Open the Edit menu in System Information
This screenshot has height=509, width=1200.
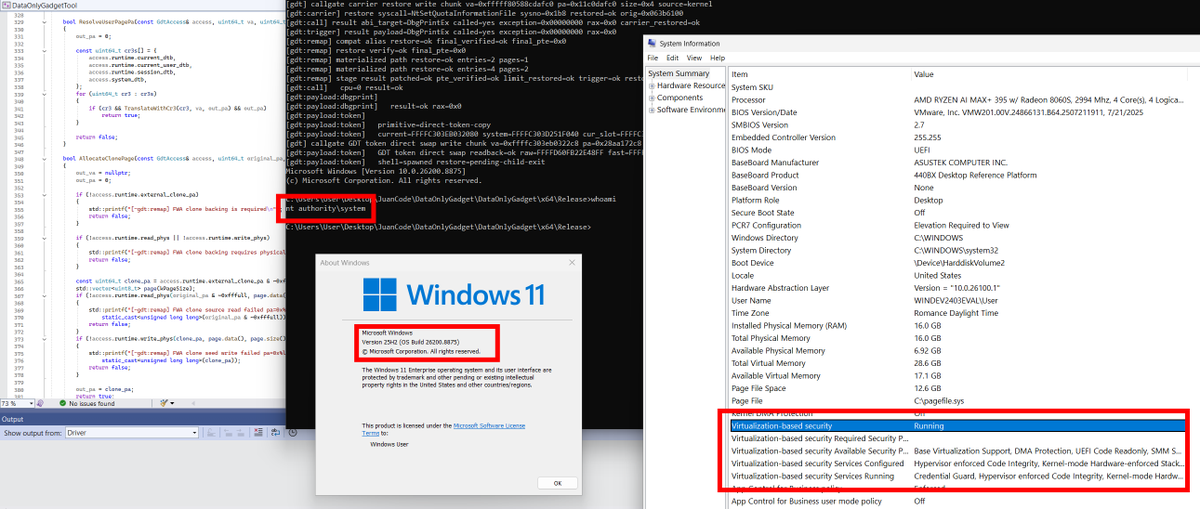click(673, 58)
